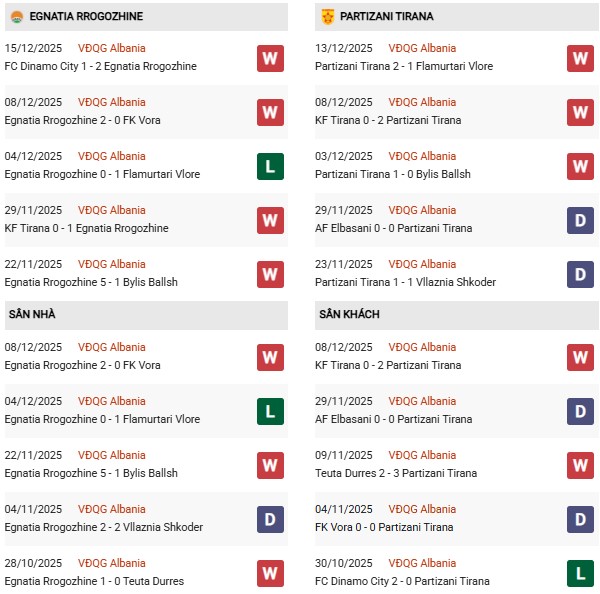
Task: Open VĐQG Albania link dated 15/12/2025
Action: (x=111, y=48)
